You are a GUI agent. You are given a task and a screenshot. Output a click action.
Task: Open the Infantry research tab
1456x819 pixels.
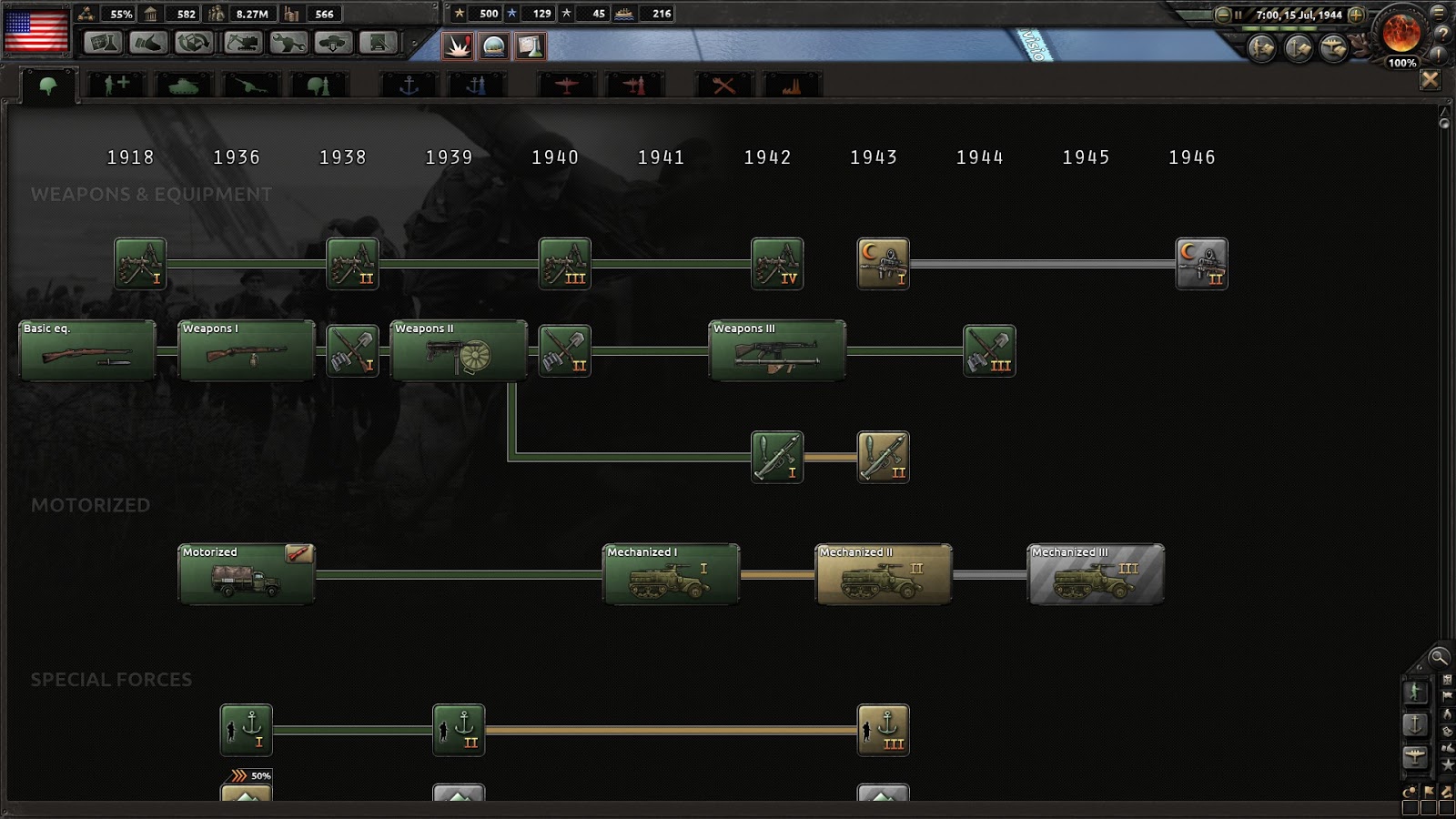(x=47, y=86)
